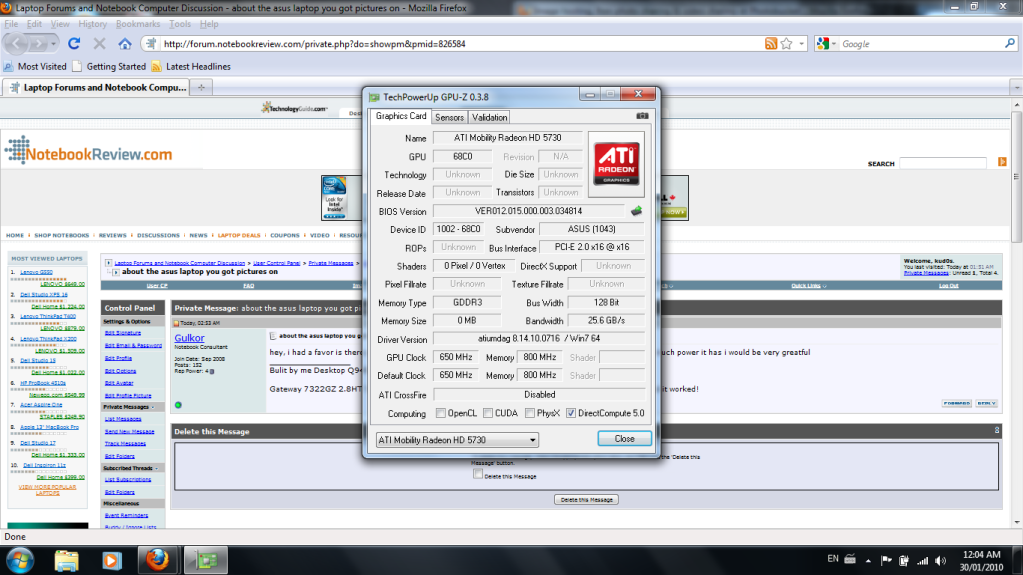Click the Delete this Message button
The width and height of the screenshot is (1023, 575).
[586, 500]
